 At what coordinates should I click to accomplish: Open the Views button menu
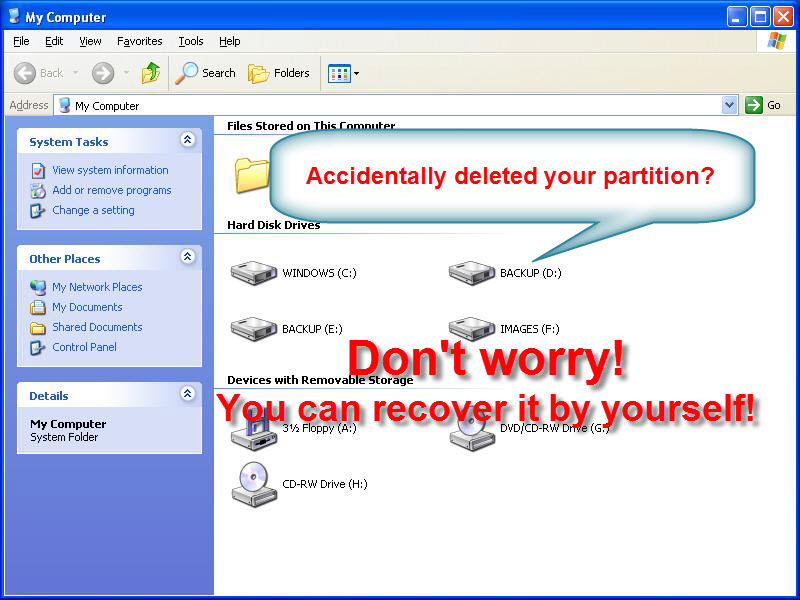click(343, 73)
